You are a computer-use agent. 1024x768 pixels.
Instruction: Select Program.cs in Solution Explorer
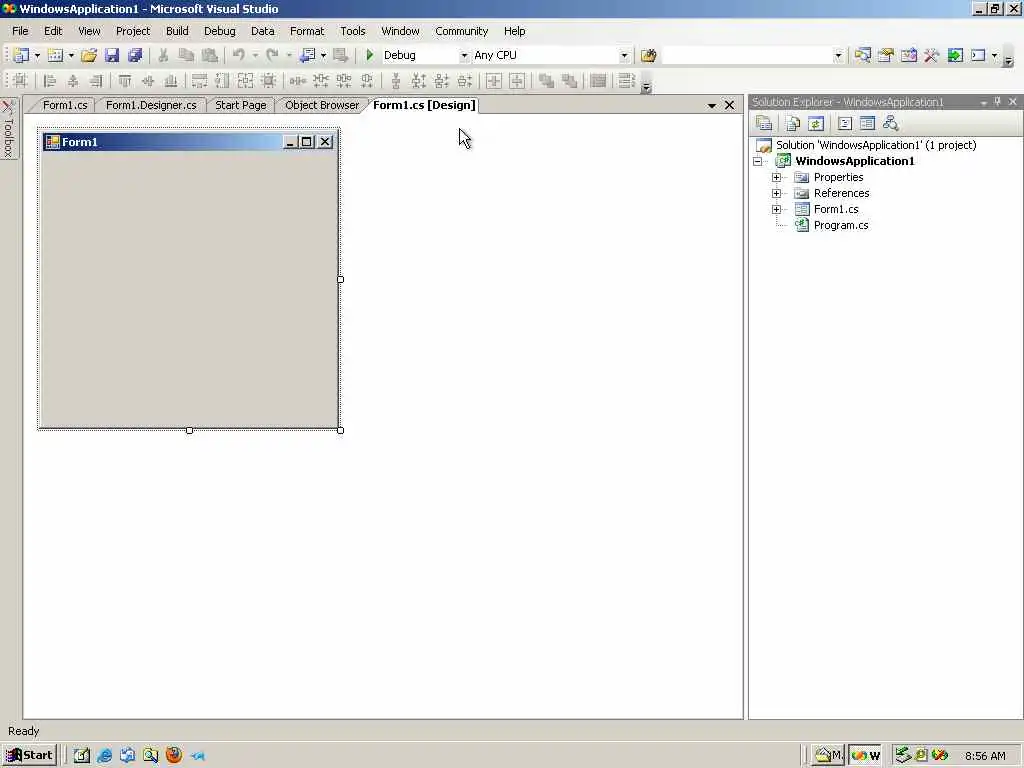click(x=840, y=225)
